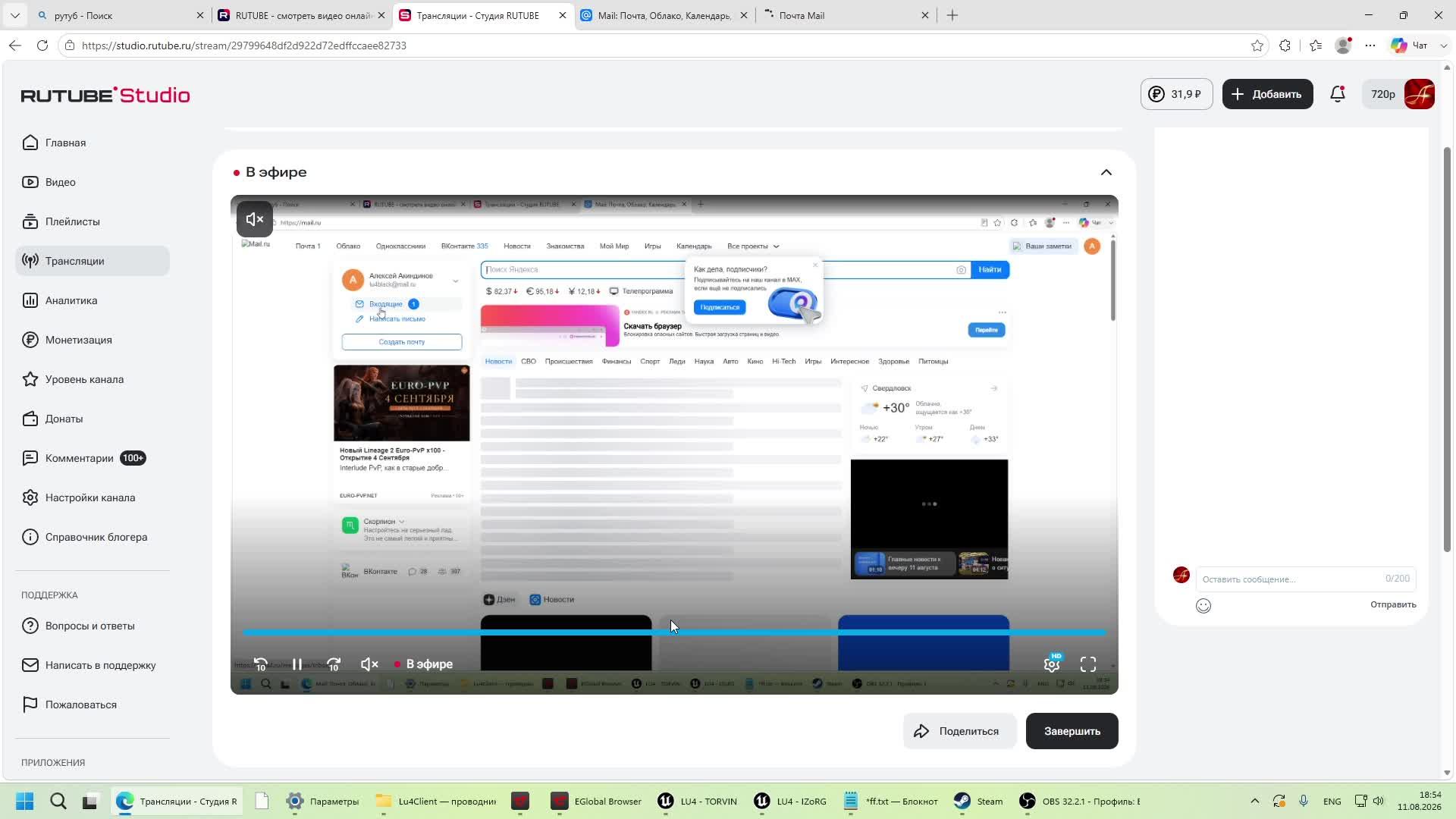Click the RUTUBE Studio logo
This screenshot has height=819, width=1456.
[105, 95]
